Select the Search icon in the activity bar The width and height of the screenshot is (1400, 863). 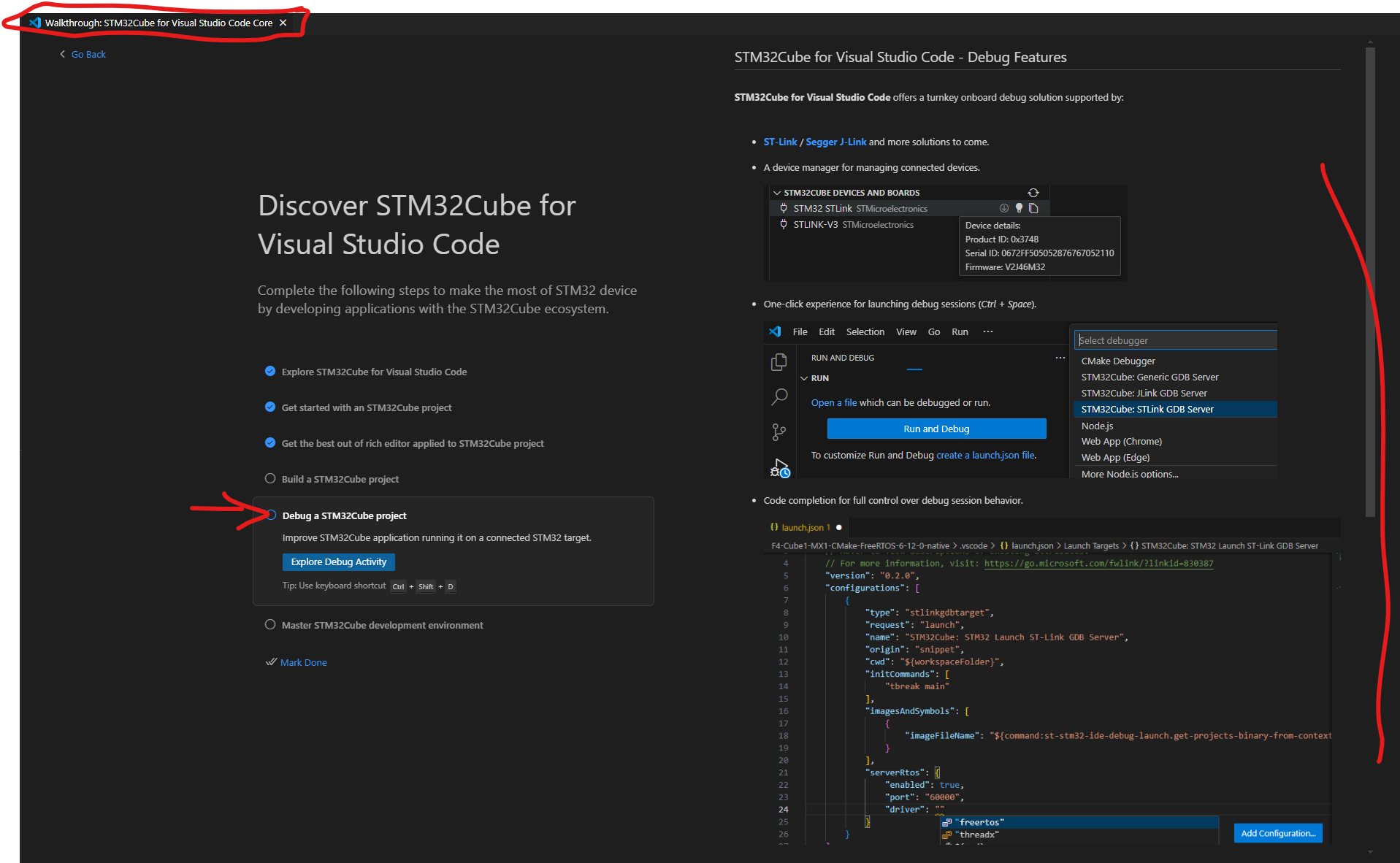[x=779, y=396]
